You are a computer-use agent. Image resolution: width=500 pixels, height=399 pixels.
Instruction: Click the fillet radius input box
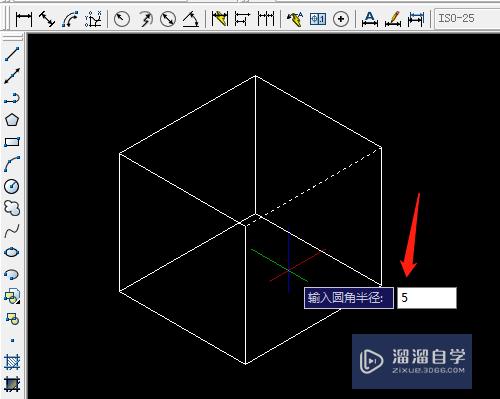point(427,298)
